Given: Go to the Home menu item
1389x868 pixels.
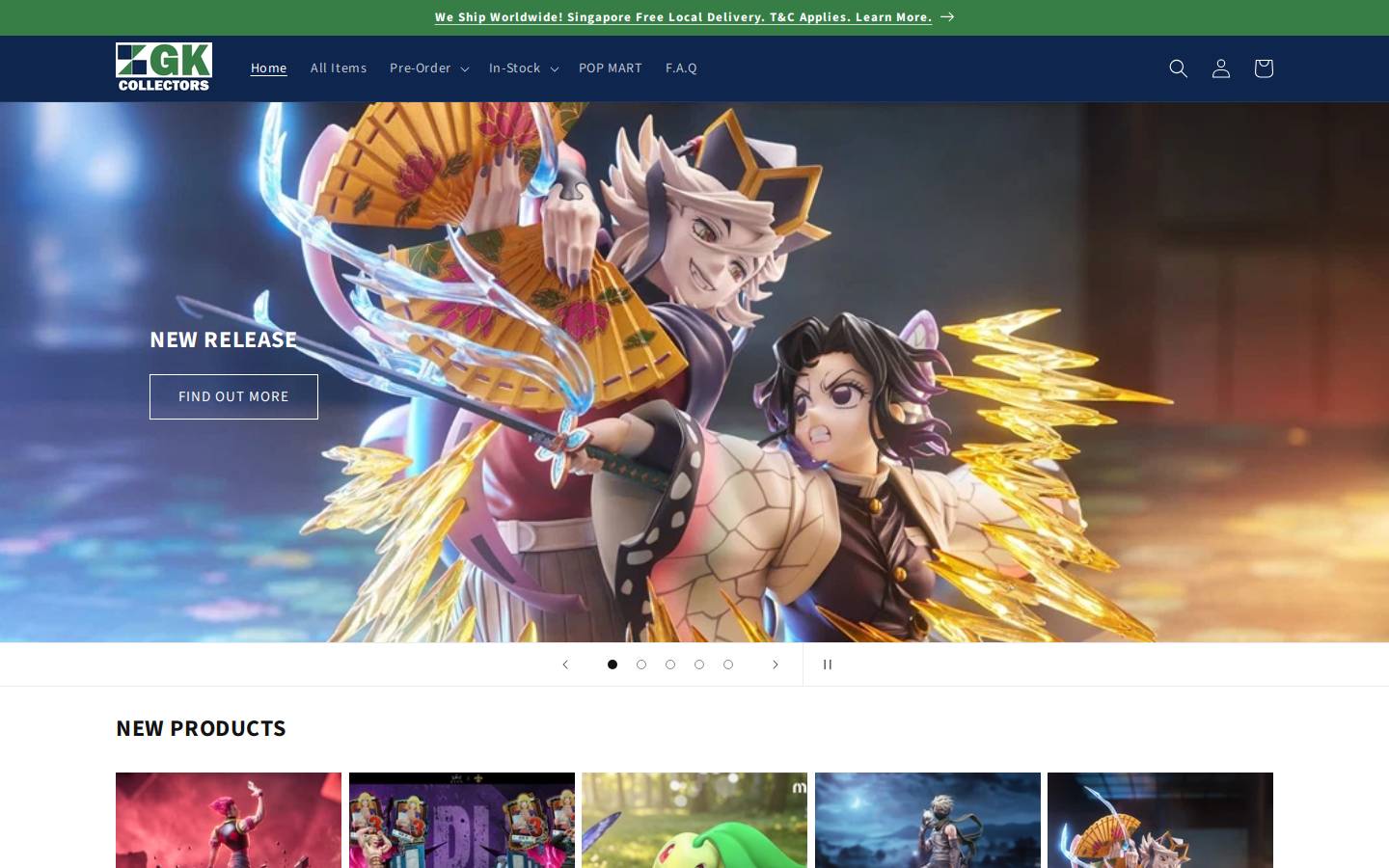Looking at the screenshot, I should (x=269, y=68).
